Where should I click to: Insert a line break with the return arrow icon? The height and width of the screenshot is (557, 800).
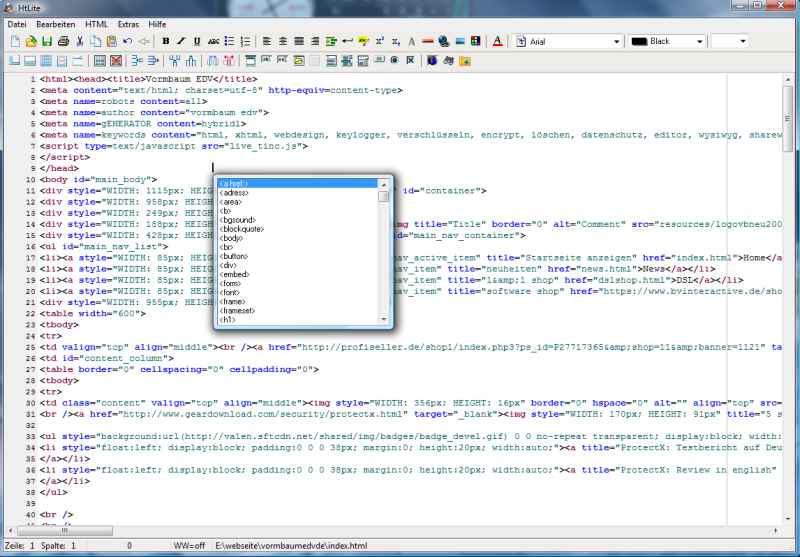pyautogui.click(x=347, y=41)
